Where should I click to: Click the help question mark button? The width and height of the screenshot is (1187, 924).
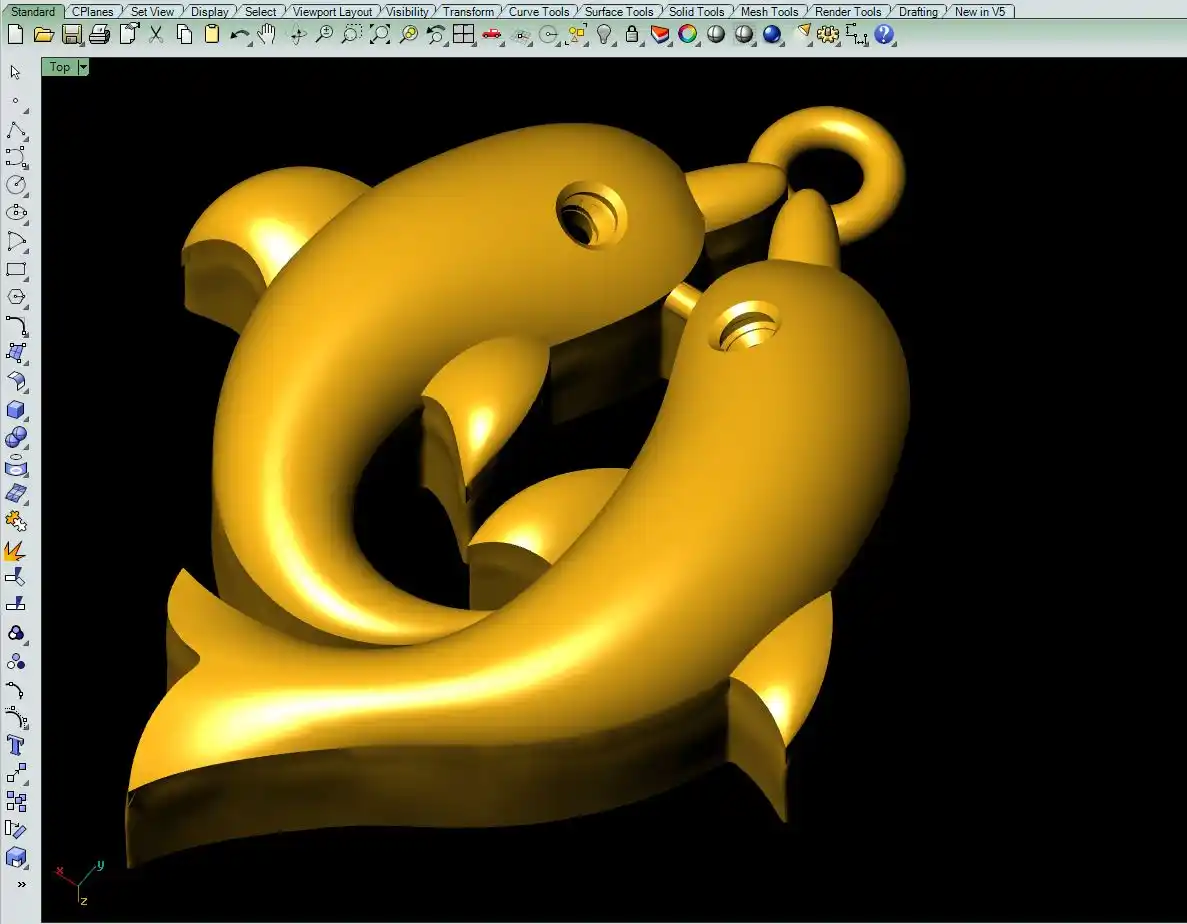click(x=884, y=35)
